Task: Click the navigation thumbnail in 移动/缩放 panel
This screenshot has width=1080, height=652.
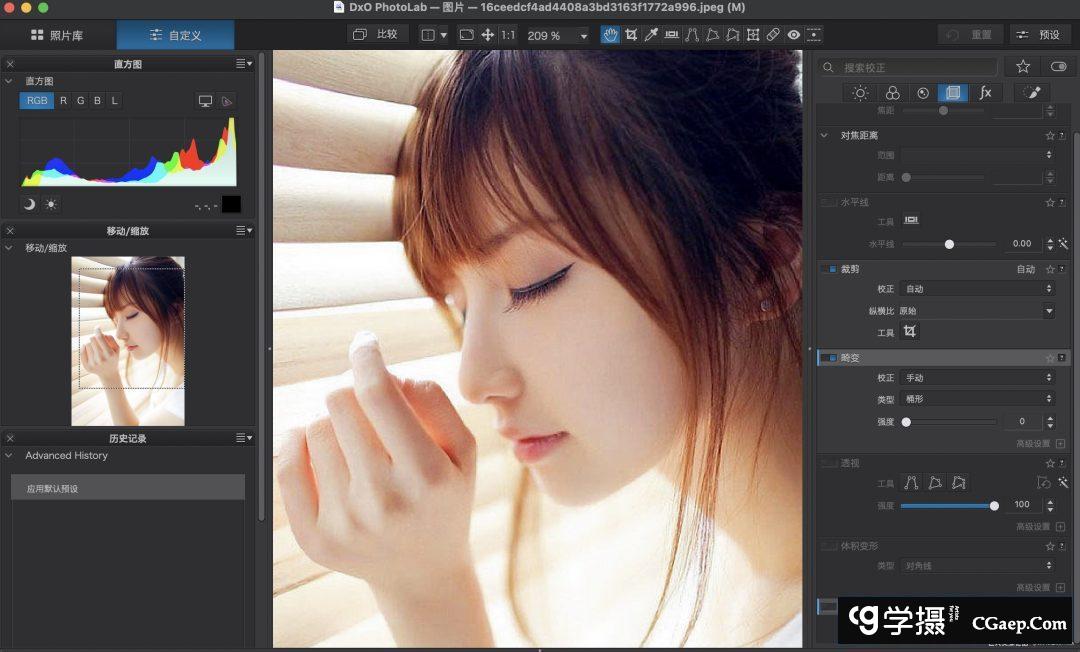Action: click(x=128, y=340)
